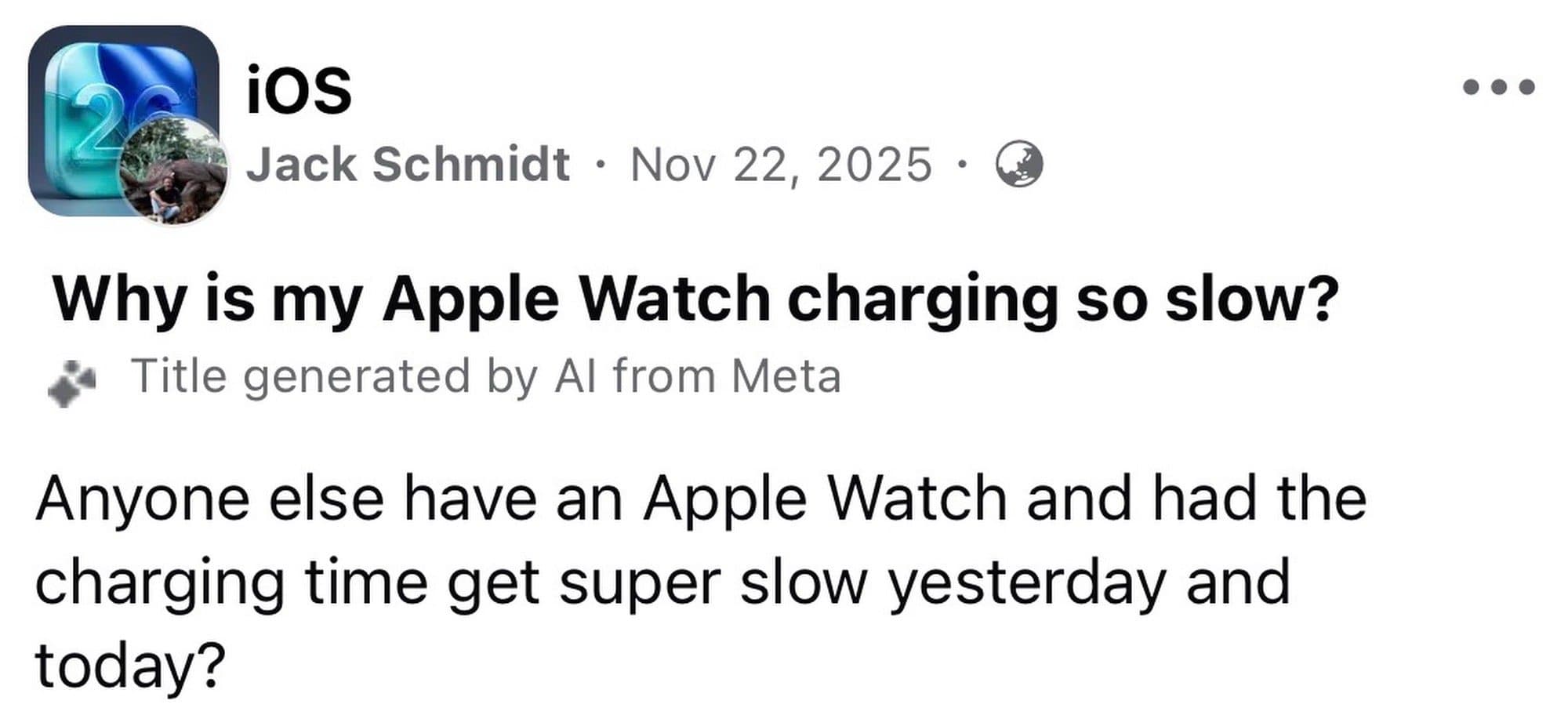Click the word 'slow?' ending the title
The width and height of the screenshot is (1568, 715).
click(1251, 299)
